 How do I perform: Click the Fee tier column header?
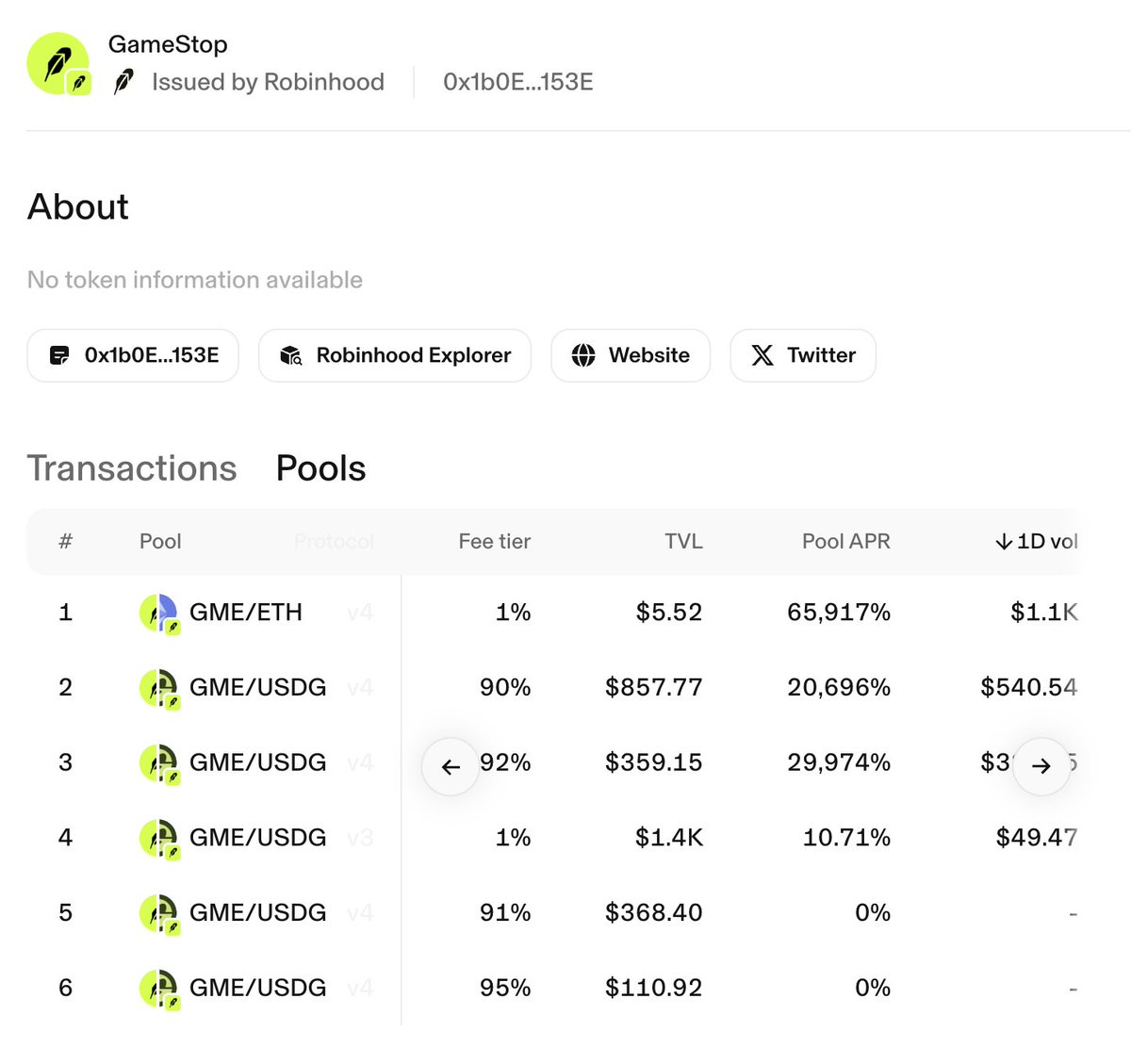coord(494,541)
